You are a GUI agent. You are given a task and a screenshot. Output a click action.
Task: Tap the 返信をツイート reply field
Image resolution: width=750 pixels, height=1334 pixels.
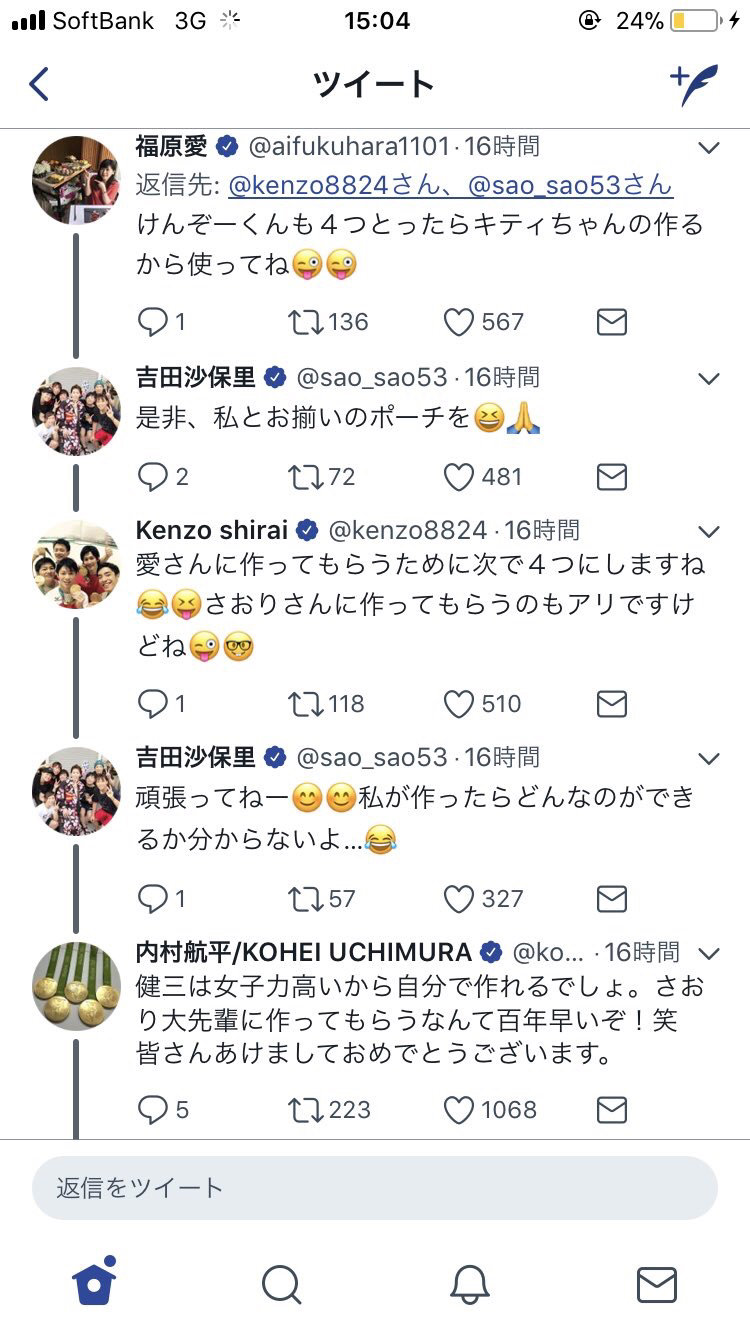point(375,1188)
